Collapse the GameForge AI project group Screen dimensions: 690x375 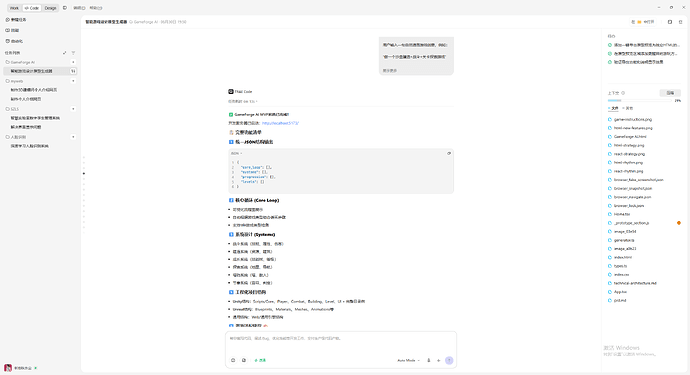click(x=73, y=62)
